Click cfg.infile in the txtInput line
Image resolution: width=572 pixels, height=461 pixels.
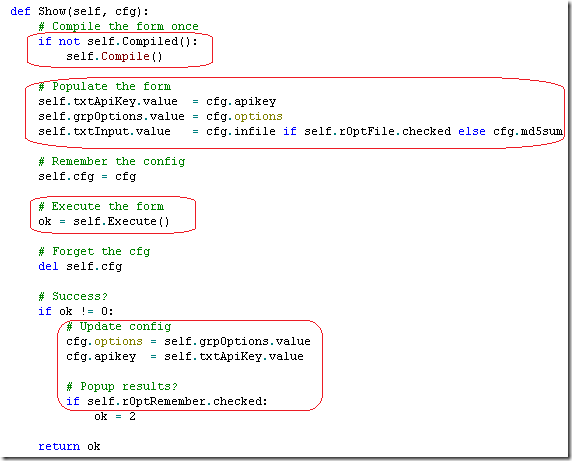coord(241,131)
